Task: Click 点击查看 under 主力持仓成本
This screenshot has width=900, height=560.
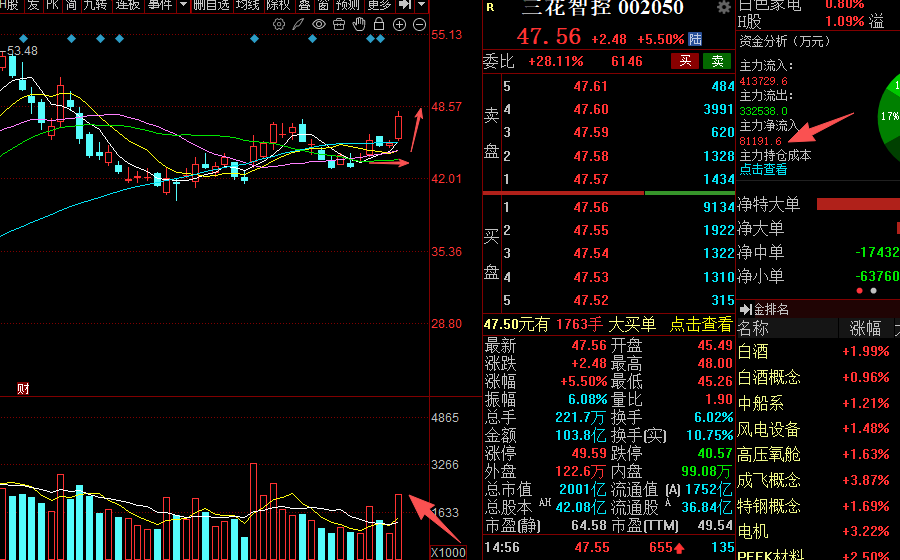Action: 763,169
